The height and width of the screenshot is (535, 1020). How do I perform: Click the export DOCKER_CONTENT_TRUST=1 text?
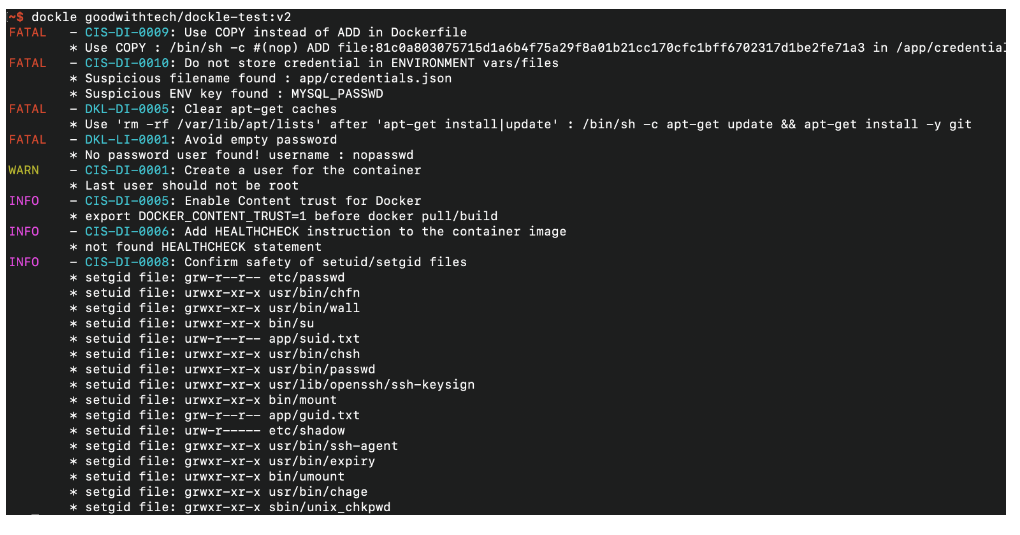186,216
